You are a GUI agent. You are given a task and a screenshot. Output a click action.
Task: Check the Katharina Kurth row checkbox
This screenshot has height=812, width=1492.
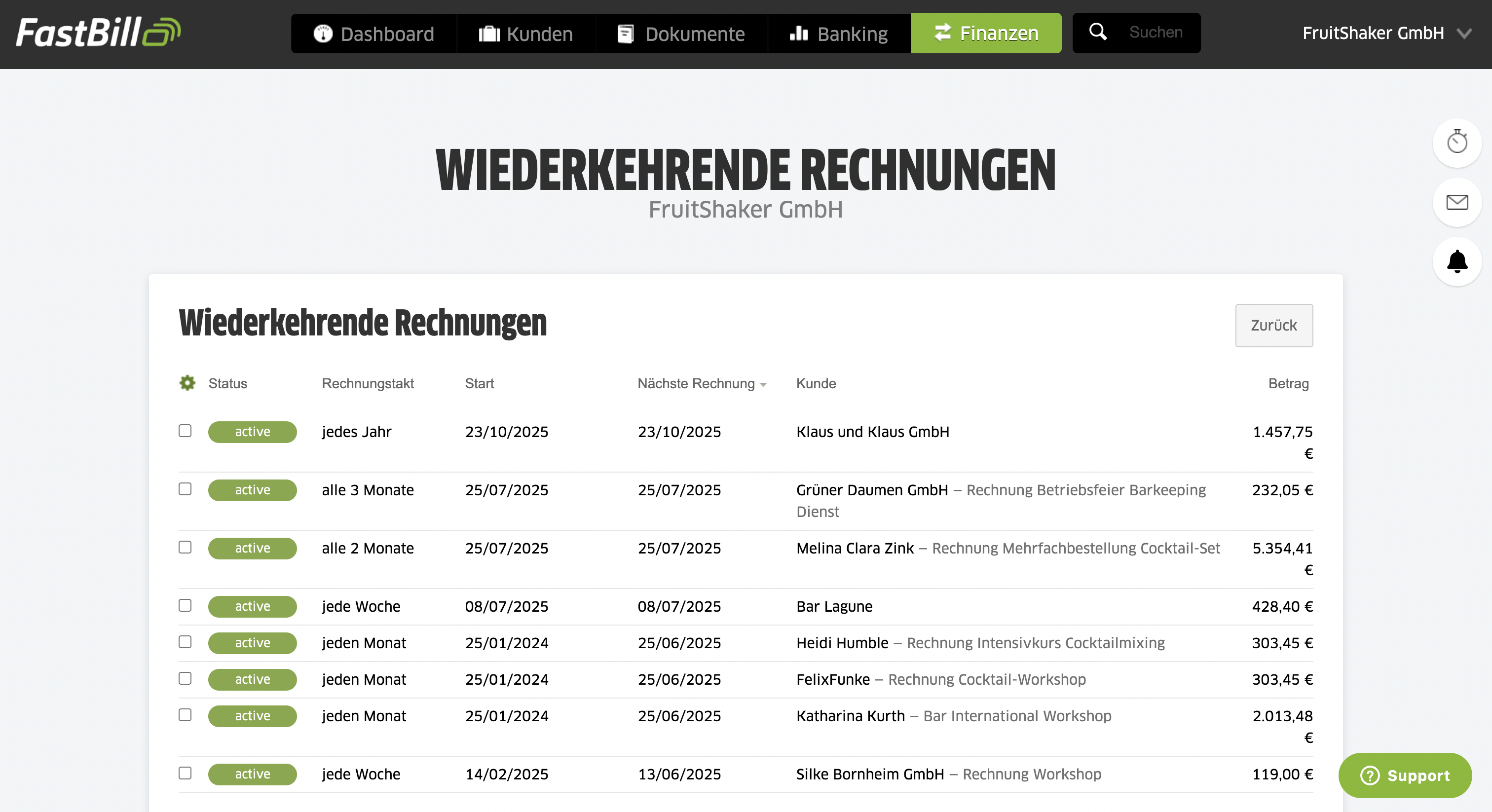(x=185, y=715)
